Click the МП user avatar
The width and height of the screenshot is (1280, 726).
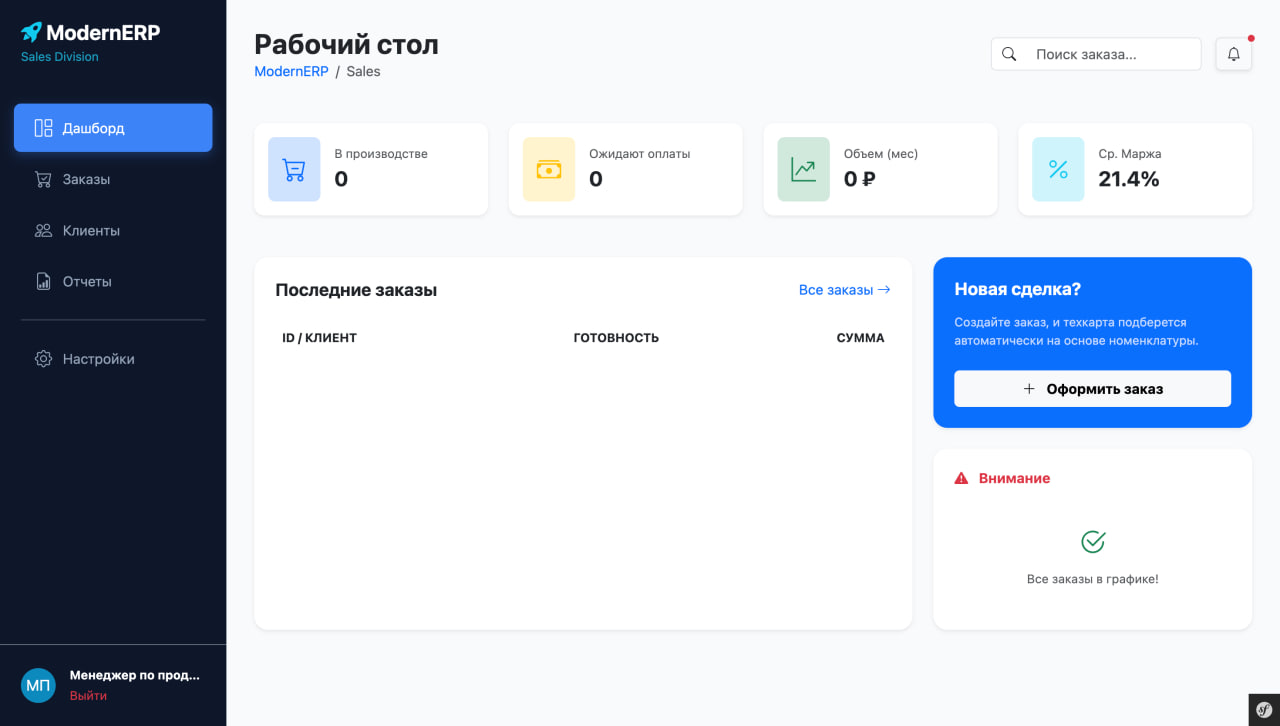38,685
